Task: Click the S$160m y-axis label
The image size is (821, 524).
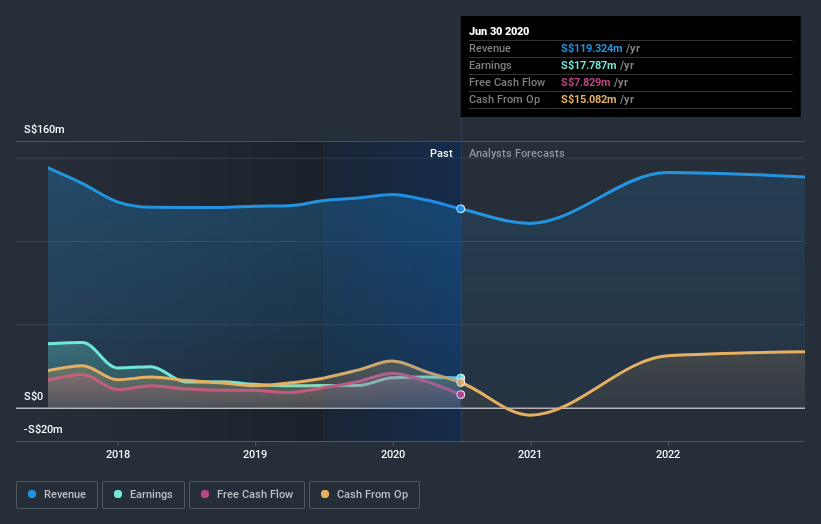Action: pyautogui.click(x=44, y=129)
